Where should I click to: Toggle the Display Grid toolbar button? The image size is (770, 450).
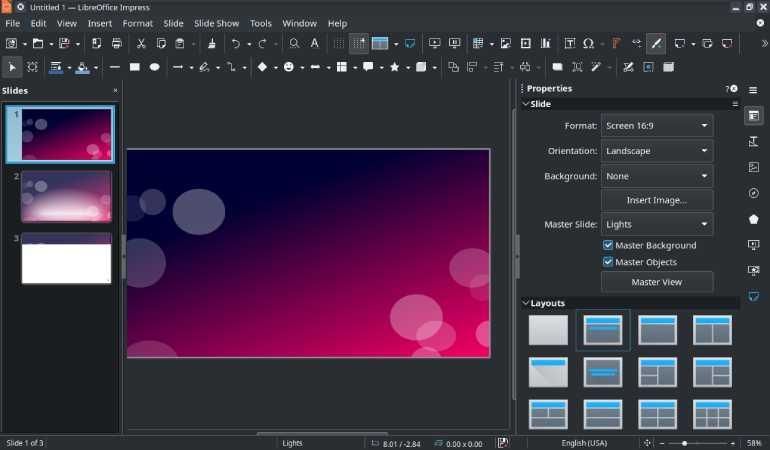338,44
